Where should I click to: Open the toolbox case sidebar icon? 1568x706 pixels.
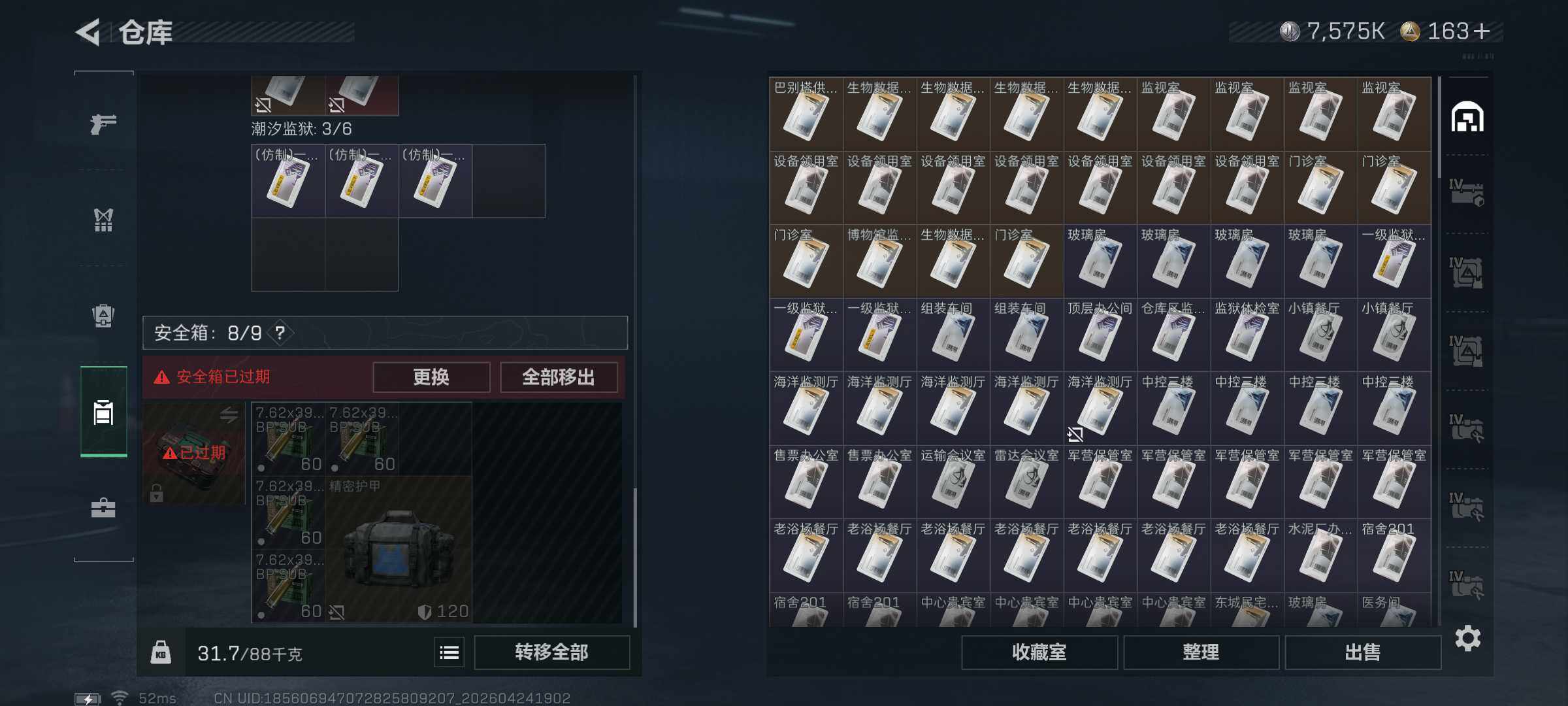click(103, 508)
